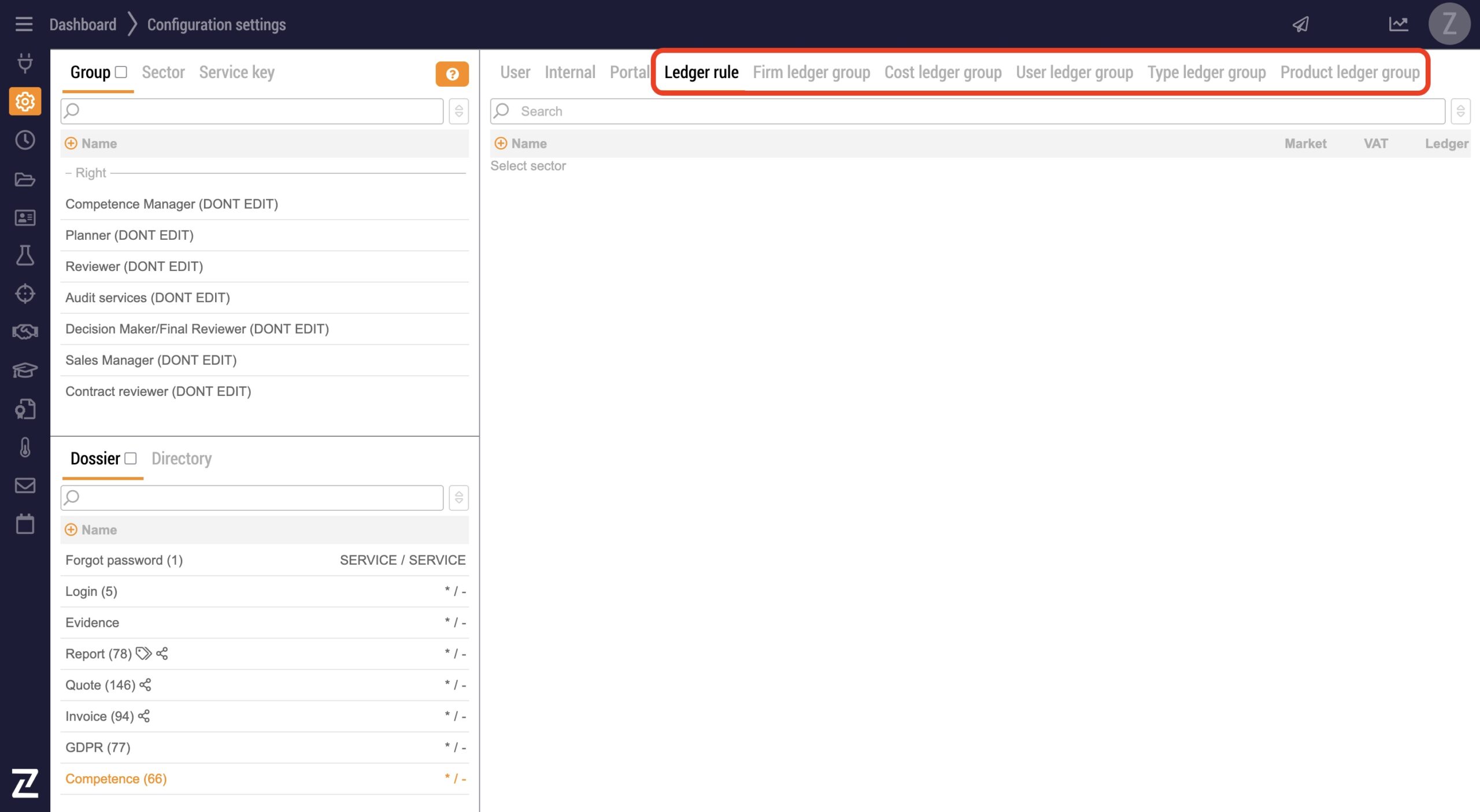Select Planner (DONT EDIT) group entry
Screen dimensions: 1480x812
(129, 235)
